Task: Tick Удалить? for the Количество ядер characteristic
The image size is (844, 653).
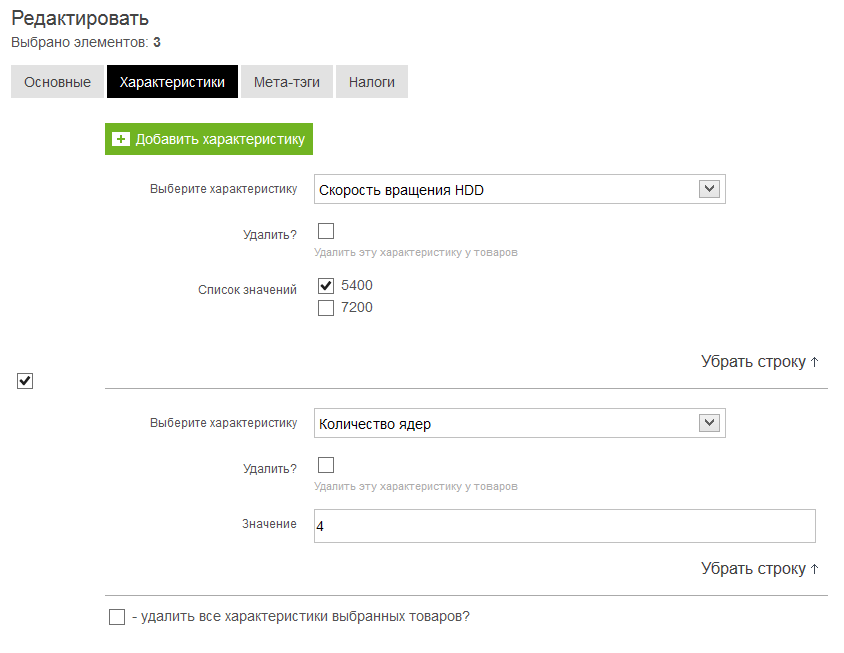Action: click(x=326, y=465)
